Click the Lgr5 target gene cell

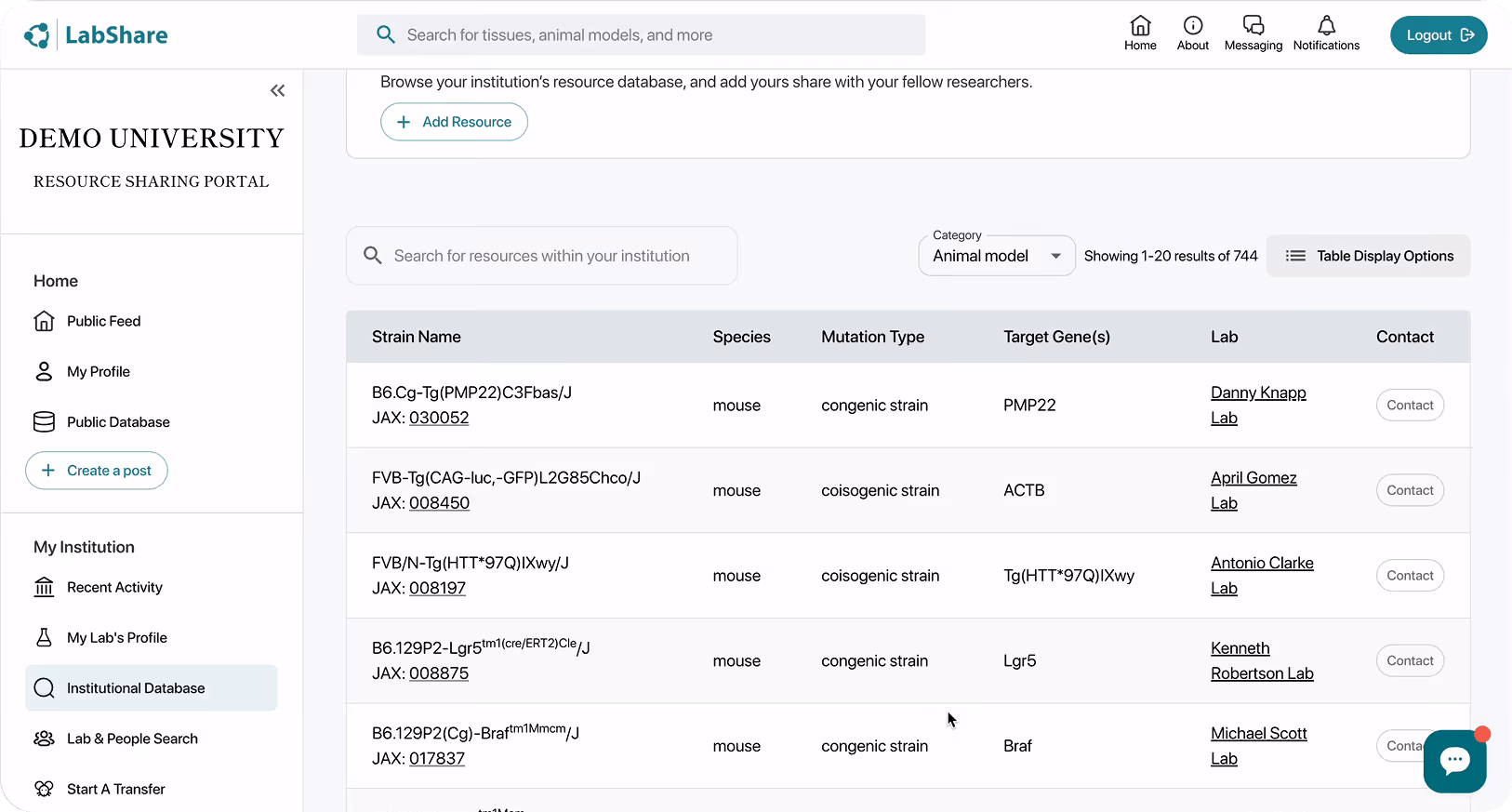point(1019,661)
